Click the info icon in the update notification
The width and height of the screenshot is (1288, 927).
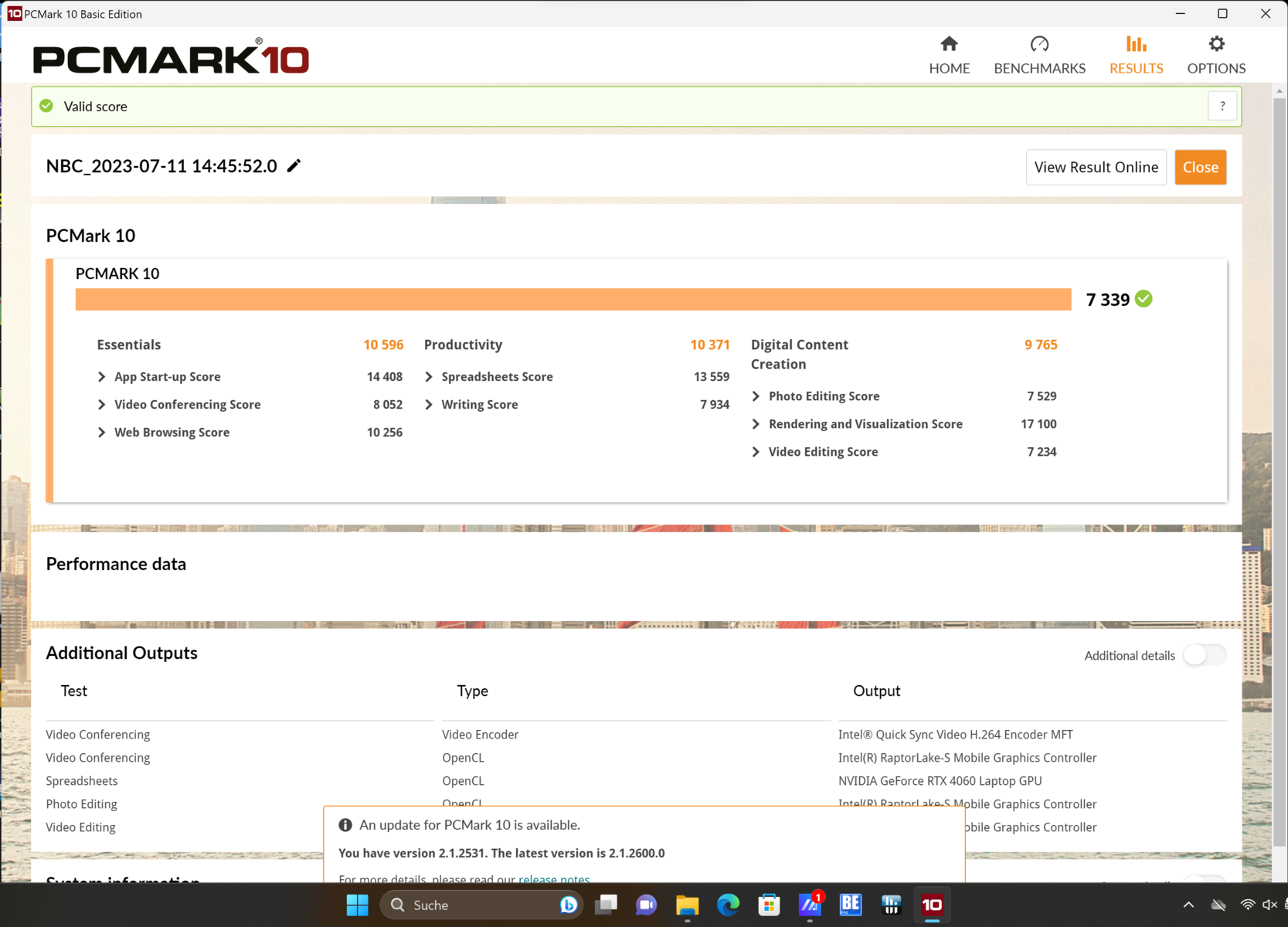(345, 825)
